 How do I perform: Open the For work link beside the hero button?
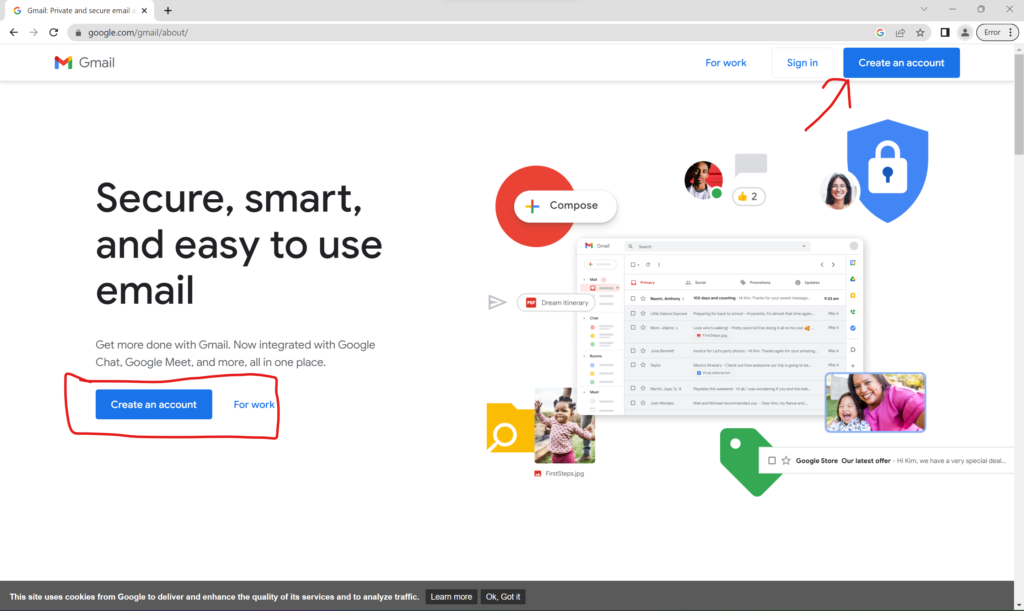[x=254, y=405]
